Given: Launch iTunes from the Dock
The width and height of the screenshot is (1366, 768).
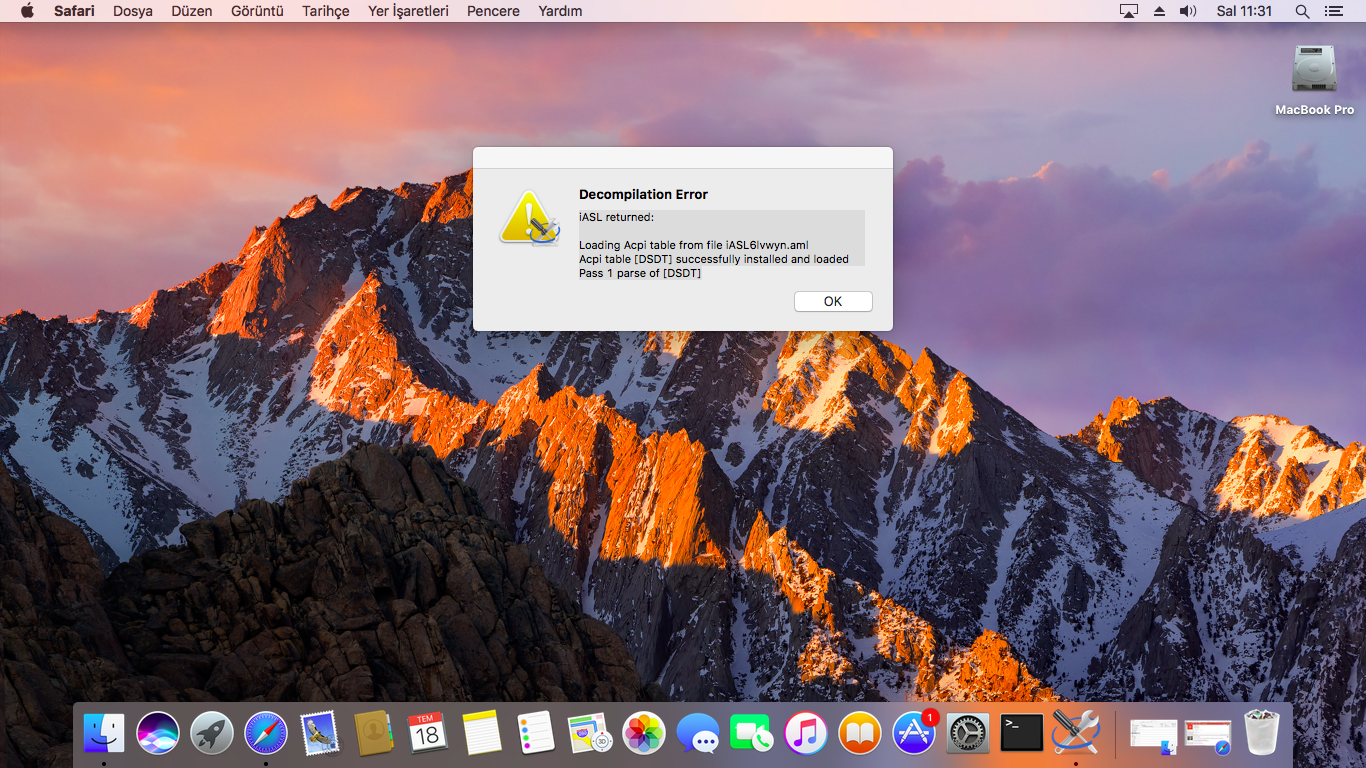Looking at the screenshot, I should [806, 733].
